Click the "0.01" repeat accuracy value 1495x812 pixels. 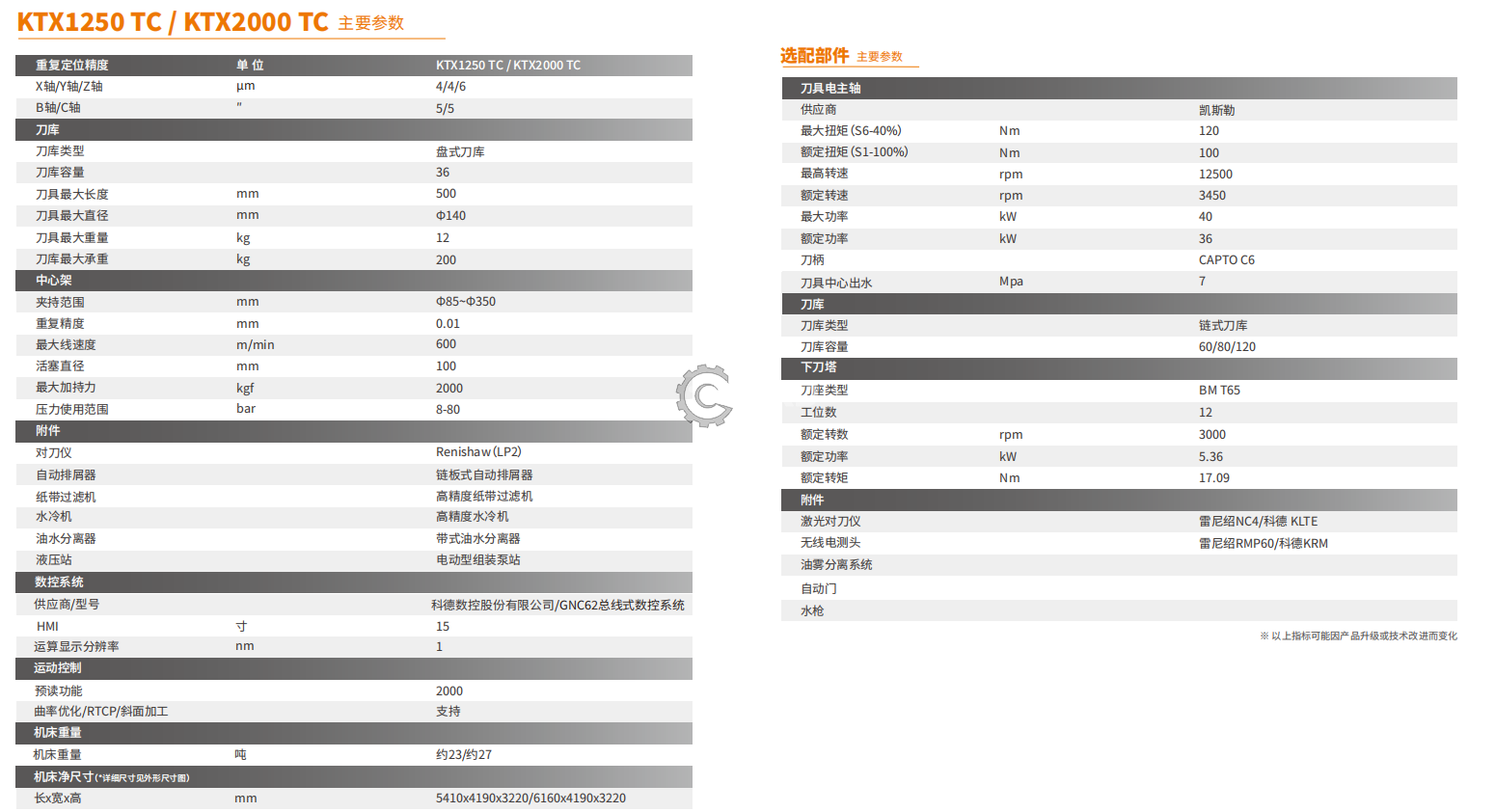[448, 323]
